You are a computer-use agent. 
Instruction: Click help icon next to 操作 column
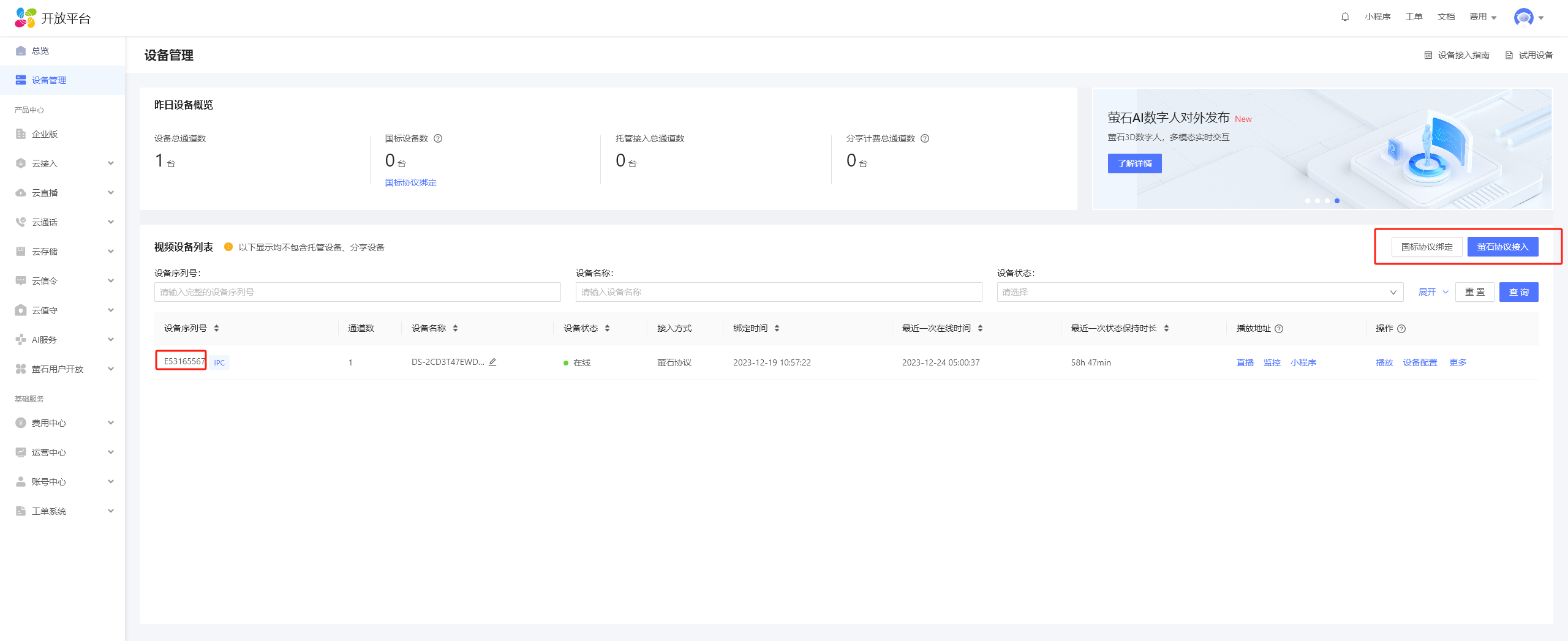1401,329
